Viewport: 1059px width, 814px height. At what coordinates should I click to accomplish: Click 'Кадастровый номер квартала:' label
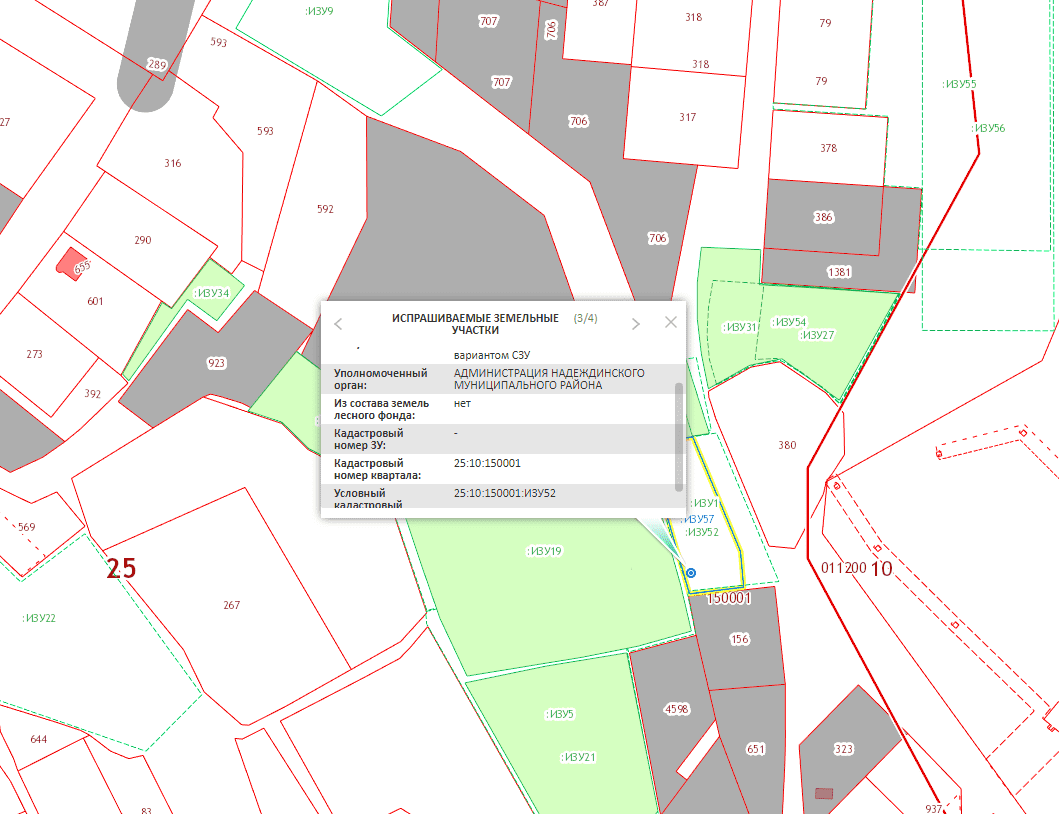click(x=377, y=469)
